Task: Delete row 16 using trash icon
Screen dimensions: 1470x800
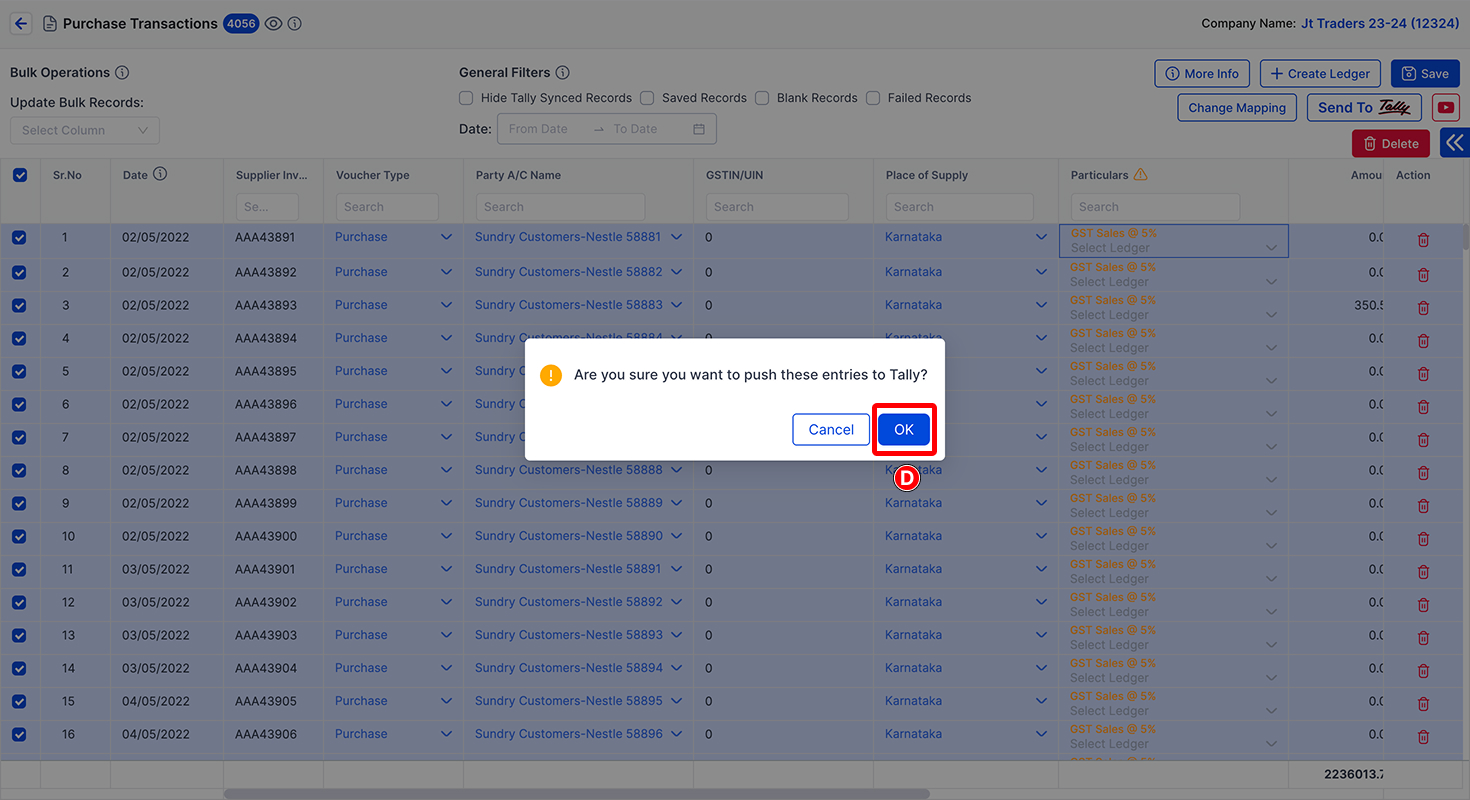Action: click(x=1423, y=737)
